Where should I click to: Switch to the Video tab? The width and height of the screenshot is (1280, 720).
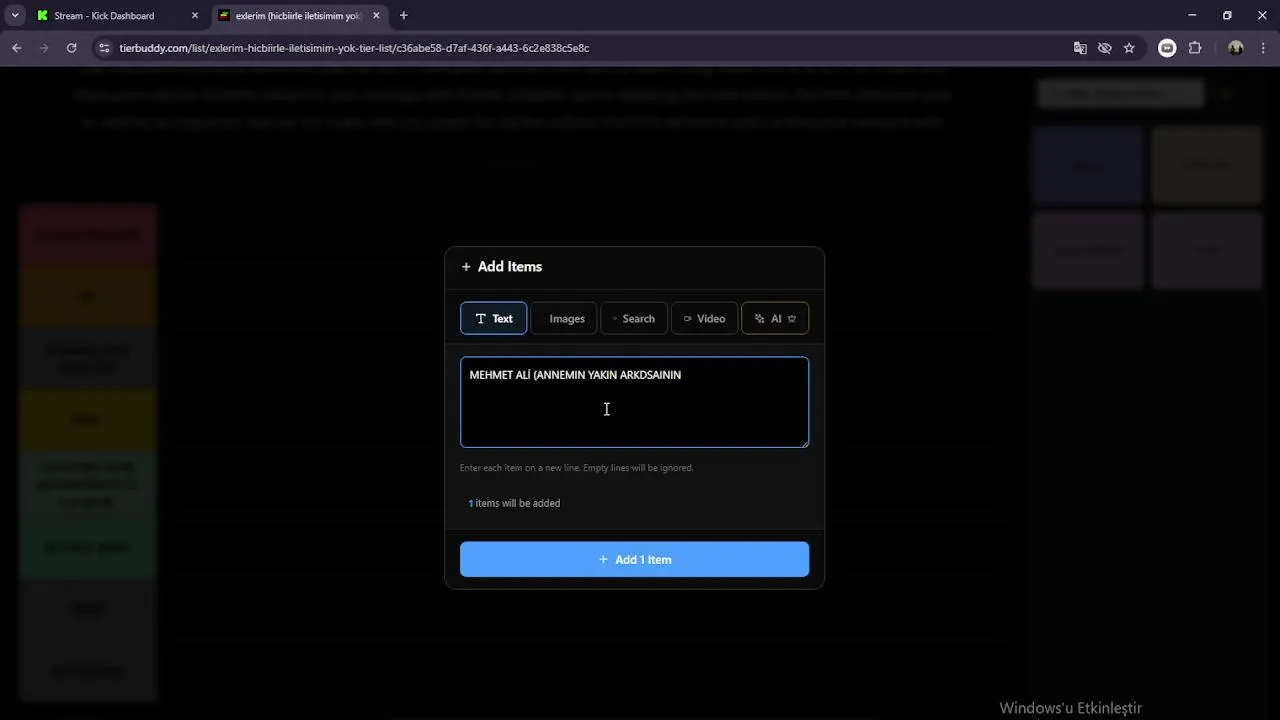pyautogui.click(x=705, y=319)
